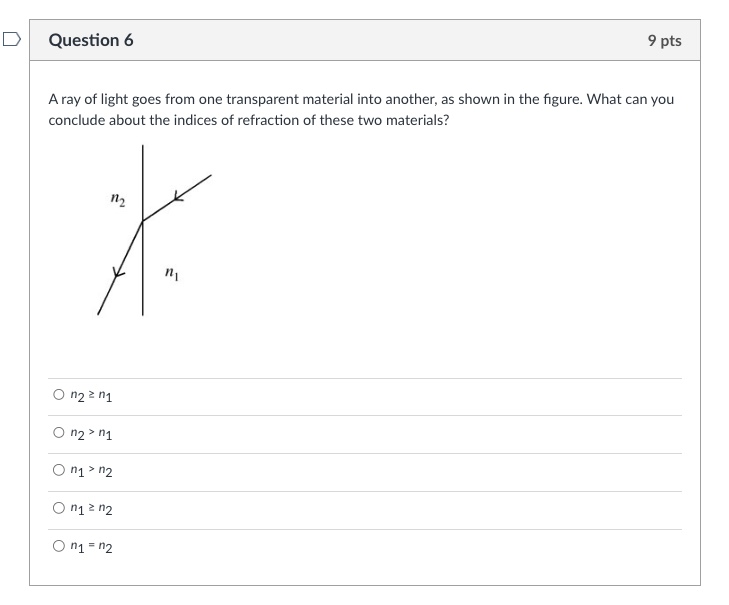Click the refraction ray diagram figure
The image size is (729, 605).
click(154, 230)
